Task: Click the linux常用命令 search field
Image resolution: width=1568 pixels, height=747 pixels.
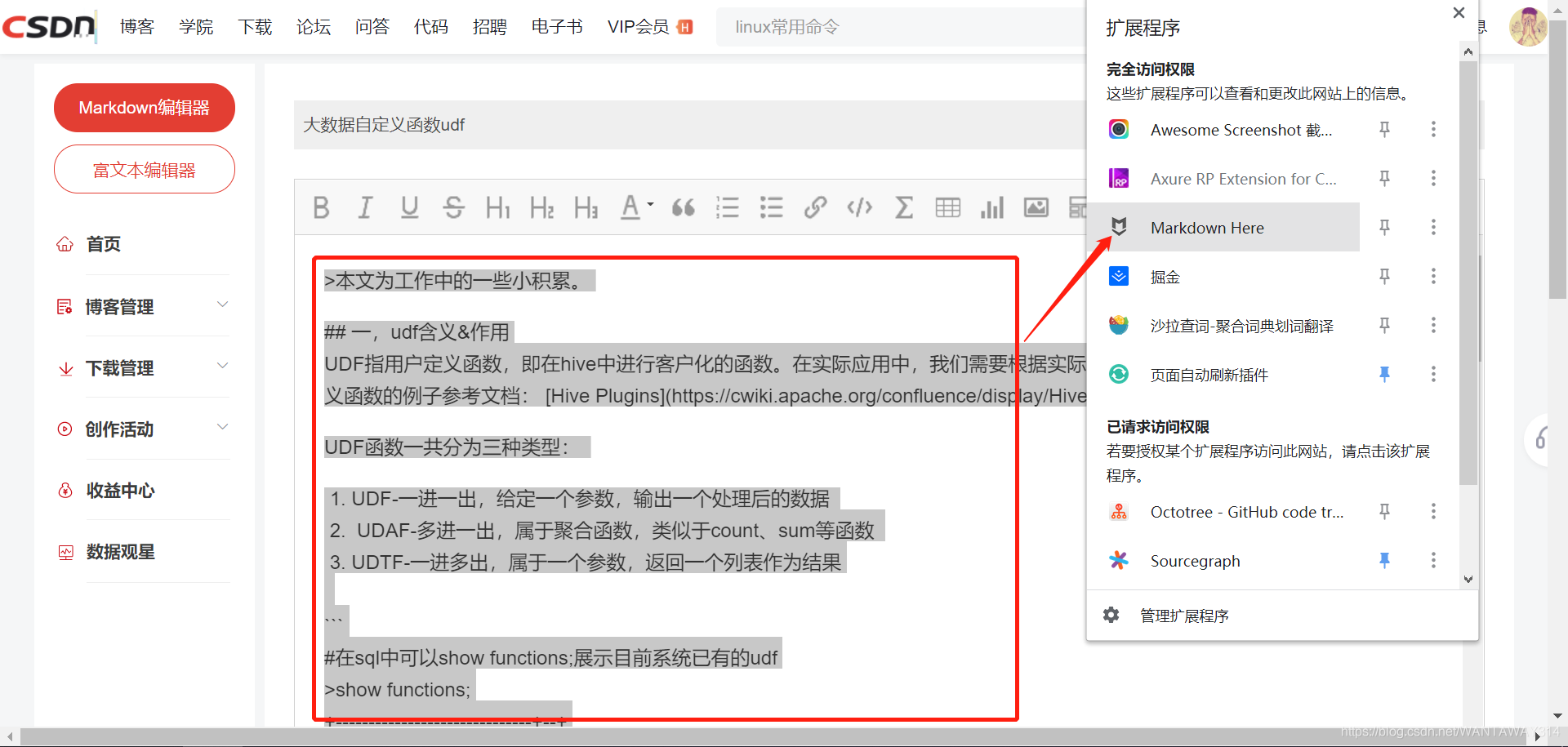Action: (x=902, y=27)
